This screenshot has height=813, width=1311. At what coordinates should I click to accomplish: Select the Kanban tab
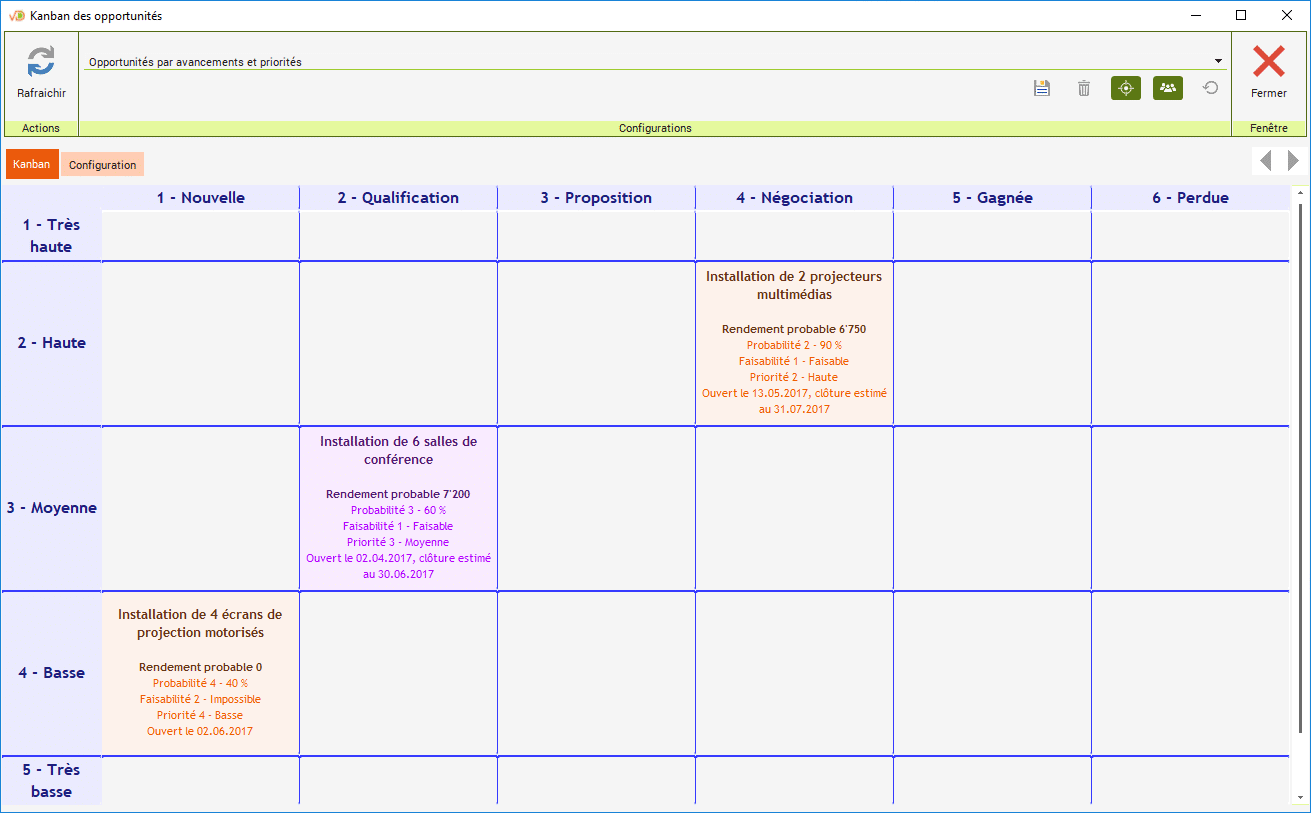[32, 164]
